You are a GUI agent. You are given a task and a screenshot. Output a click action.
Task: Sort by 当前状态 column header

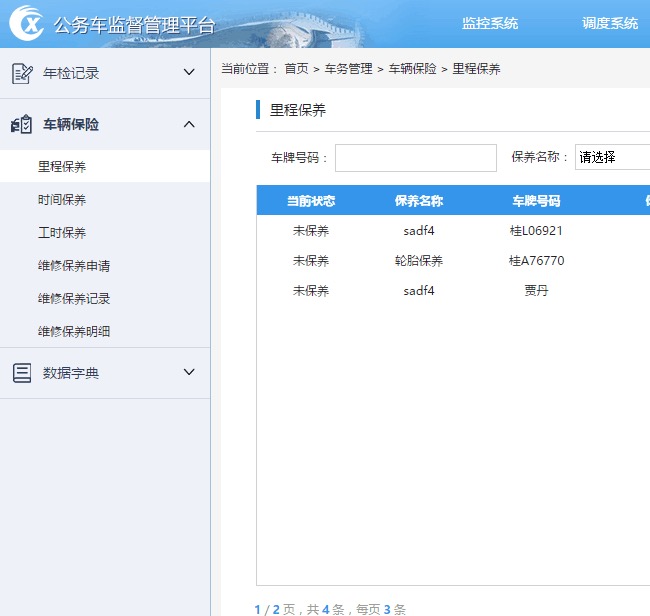(x=311, y=201)
